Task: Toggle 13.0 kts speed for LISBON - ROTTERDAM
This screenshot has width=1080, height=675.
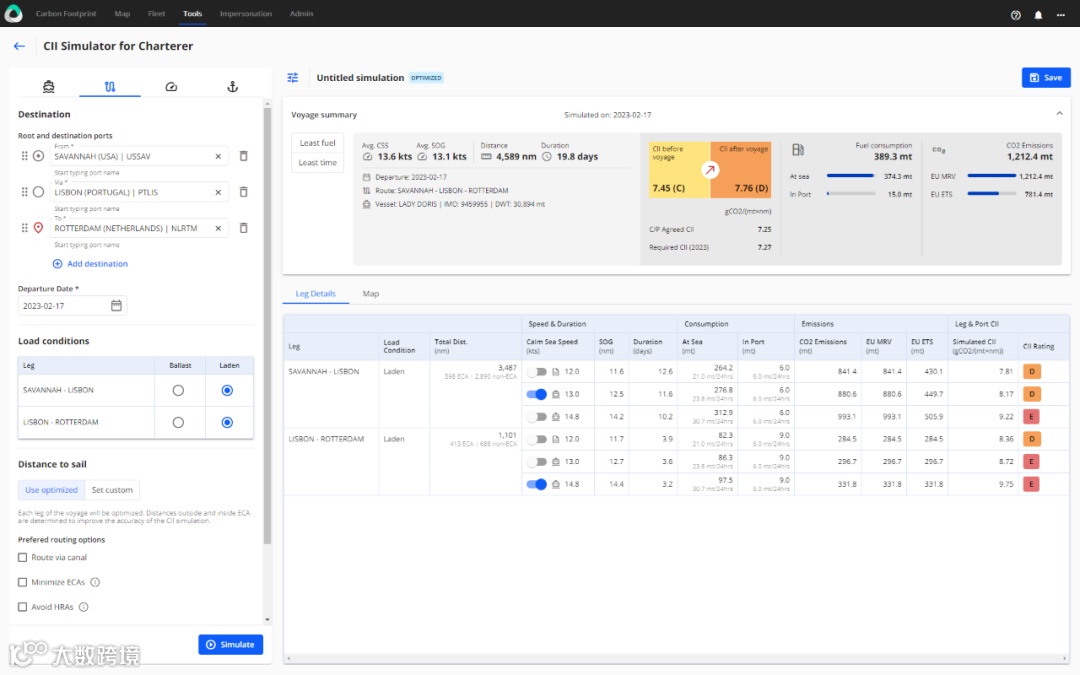Action: coord(537,461)
